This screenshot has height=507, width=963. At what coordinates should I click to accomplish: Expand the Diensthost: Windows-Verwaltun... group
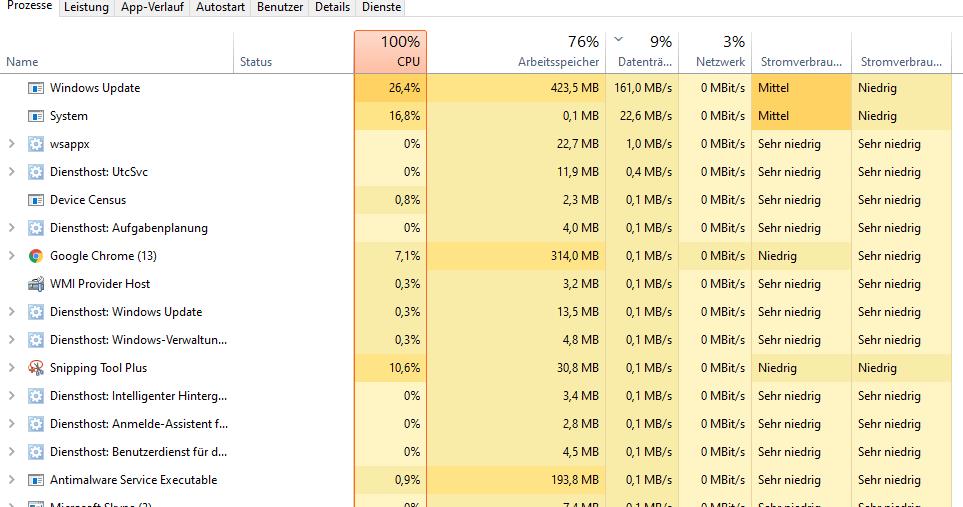pyautogui.click(x=11, y=340)
